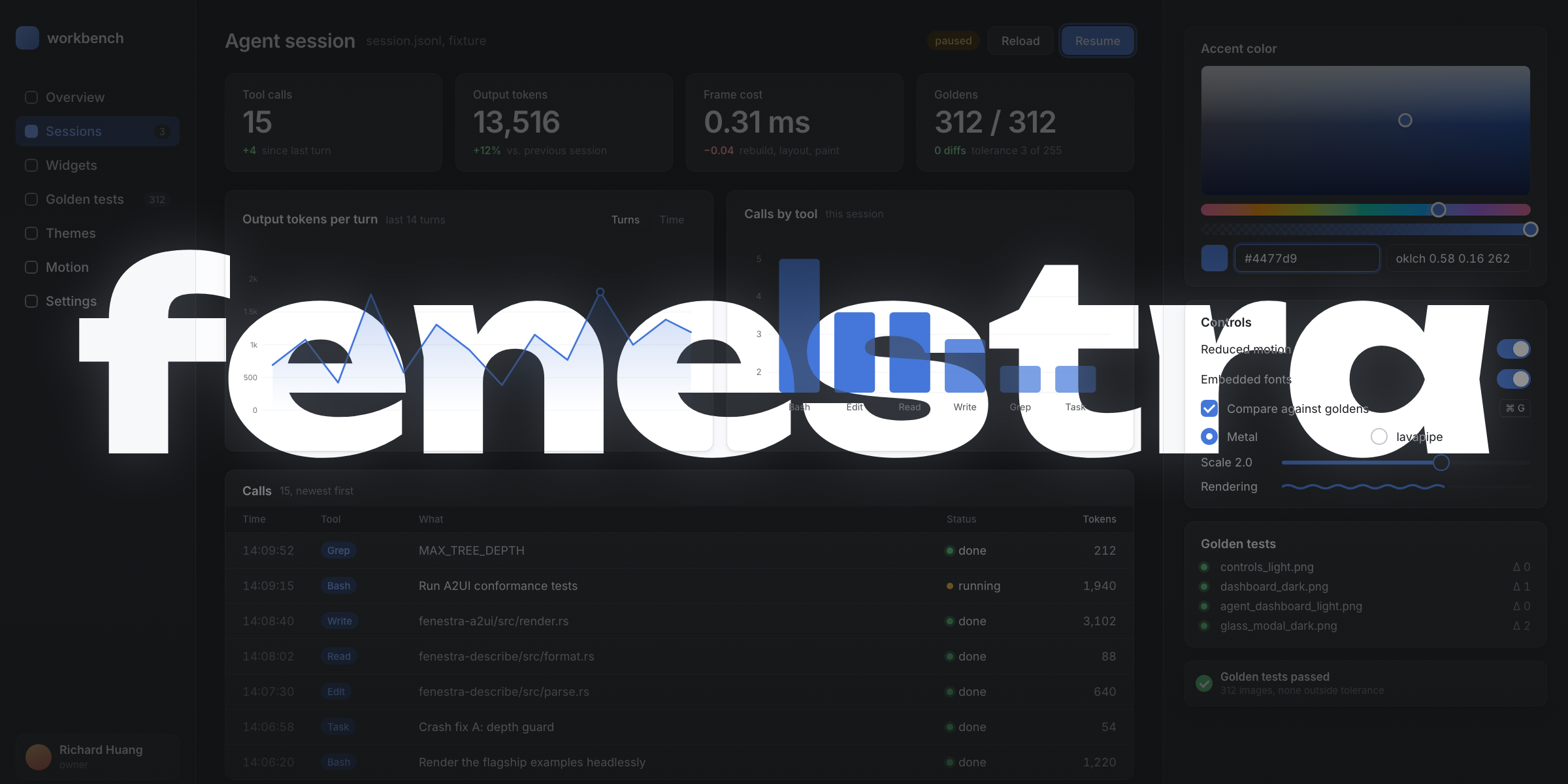Open Sessions in the sidebar
The width and height of the screenshot is (1568, 784).
[x=98, y=131]
